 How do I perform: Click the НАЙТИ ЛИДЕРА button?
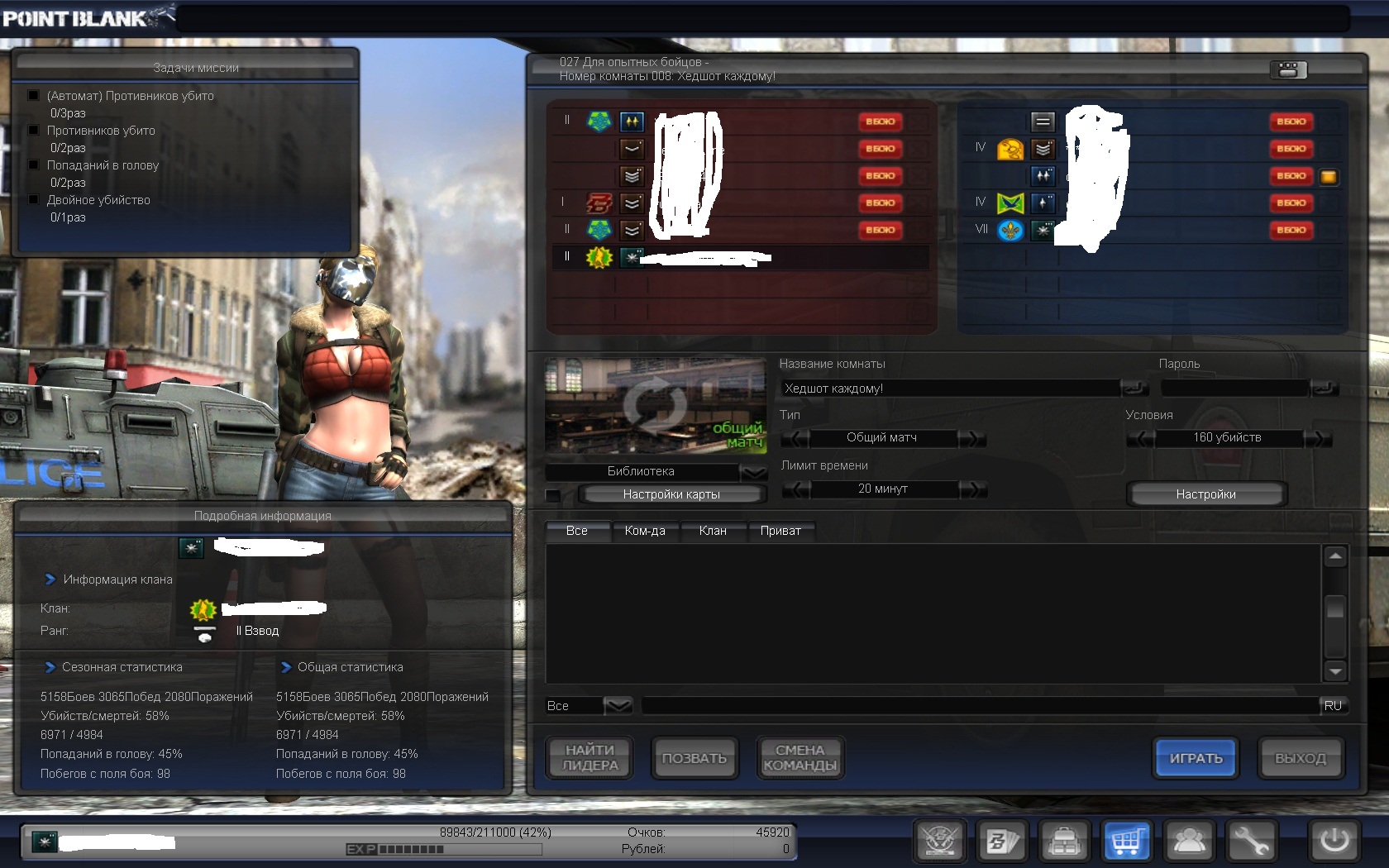coord(590,758)
